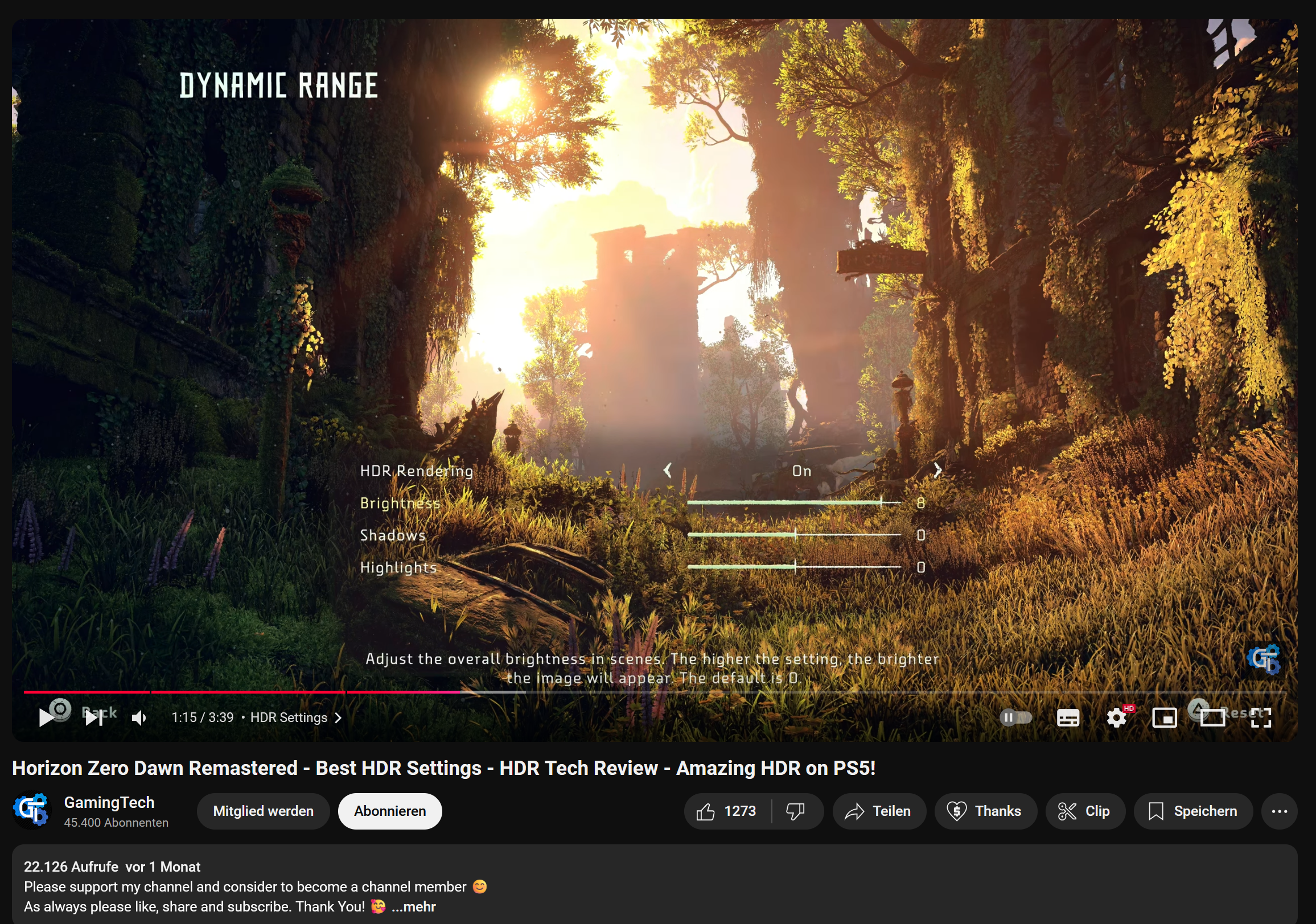Image resolution: width=1316 pixels, height=924 pixels.
Task: Skip to the next video
Action: 94,717
